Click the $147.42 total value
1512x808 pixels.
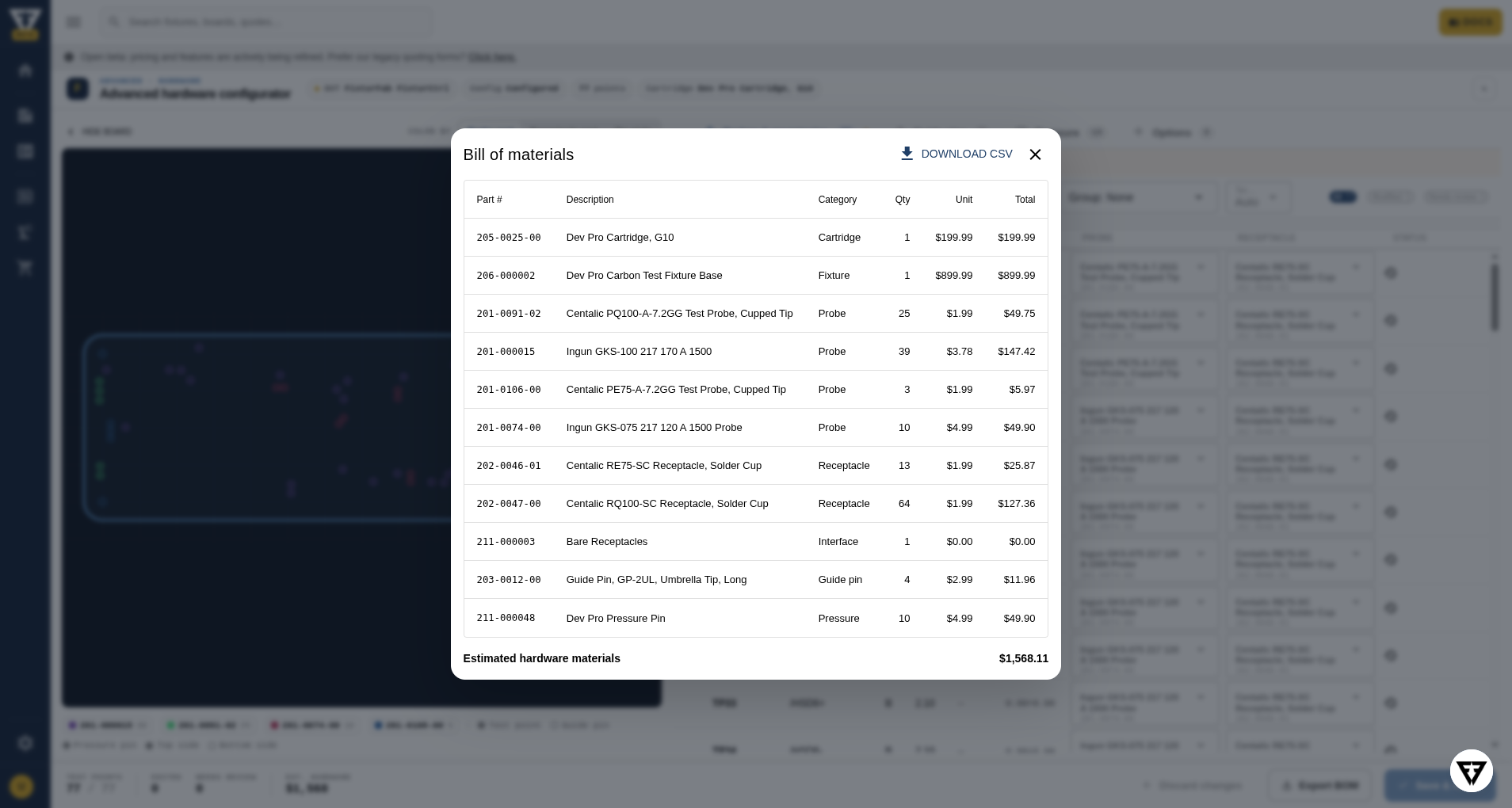(x=1016, y=352)
